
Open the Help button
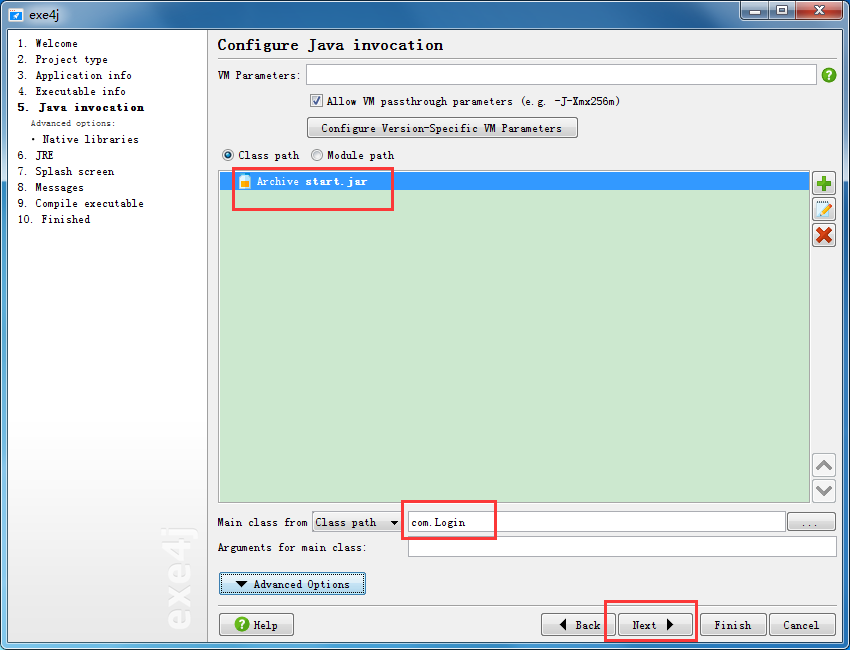tap(256, 625)
